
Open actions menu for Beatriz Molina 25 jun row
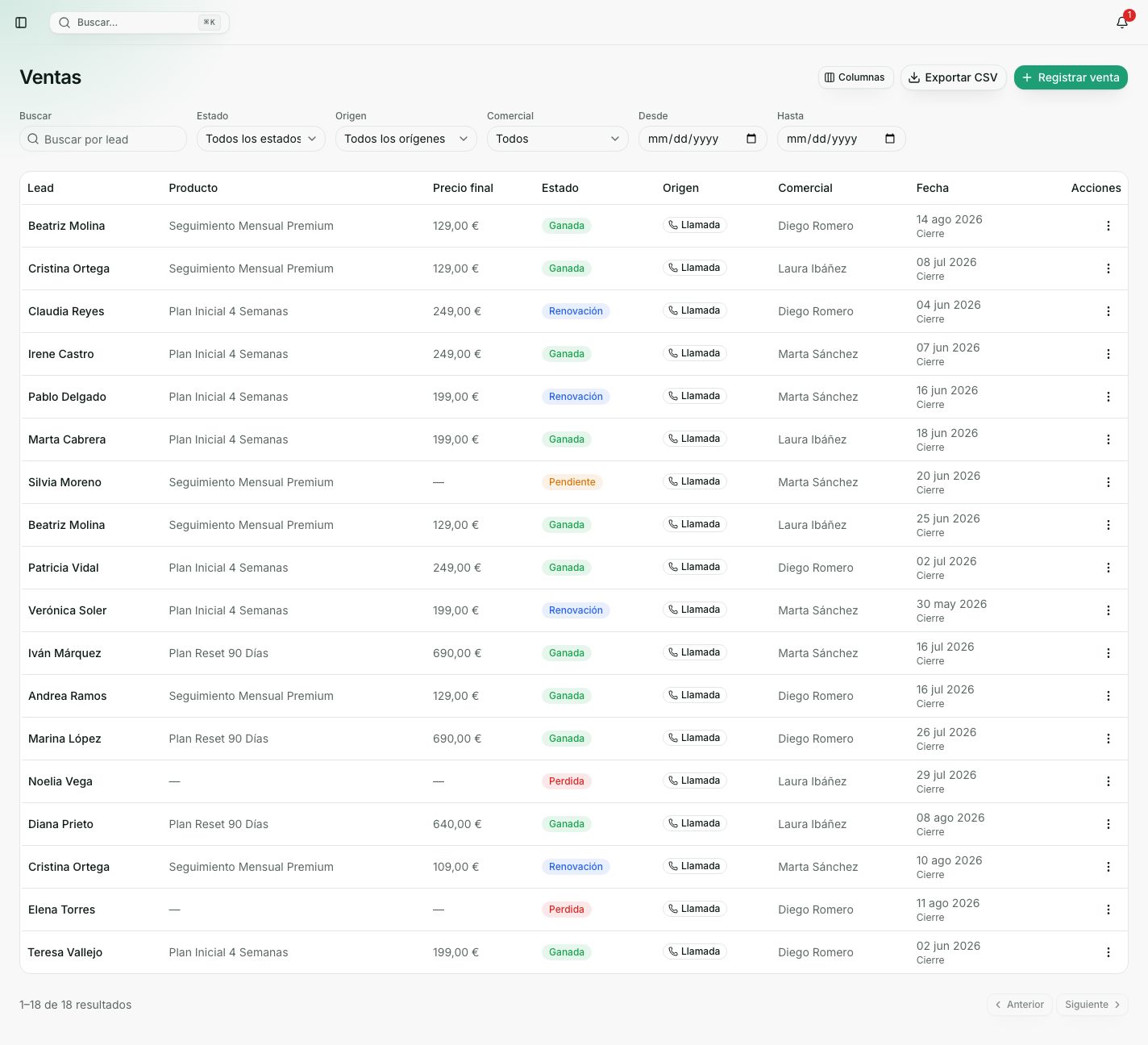(1108, 525)
